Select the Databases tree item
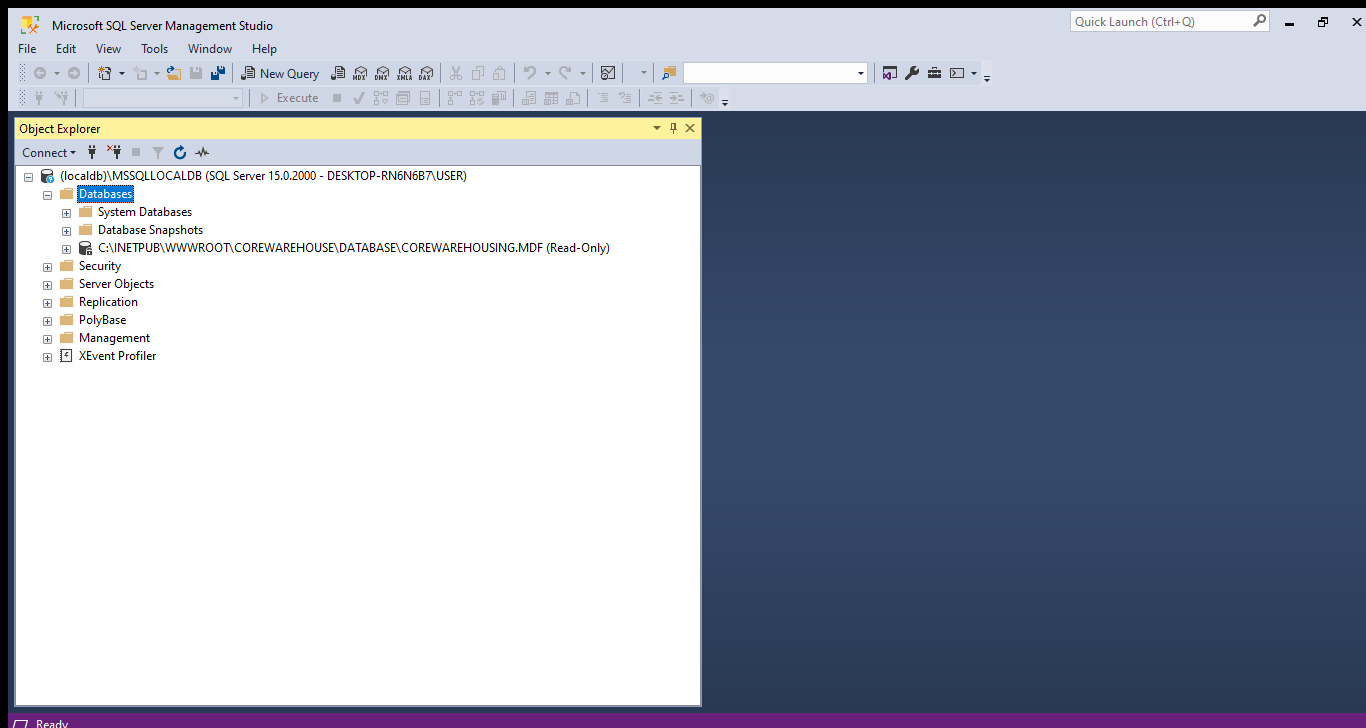The height and width of the screenshot is (728, 1366). [x=105, y=194]
